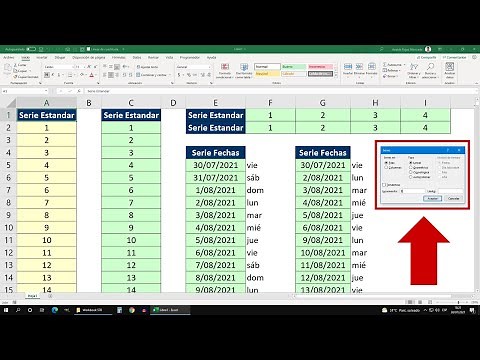Apply the Incorrecto cell style

coord(320,67)
